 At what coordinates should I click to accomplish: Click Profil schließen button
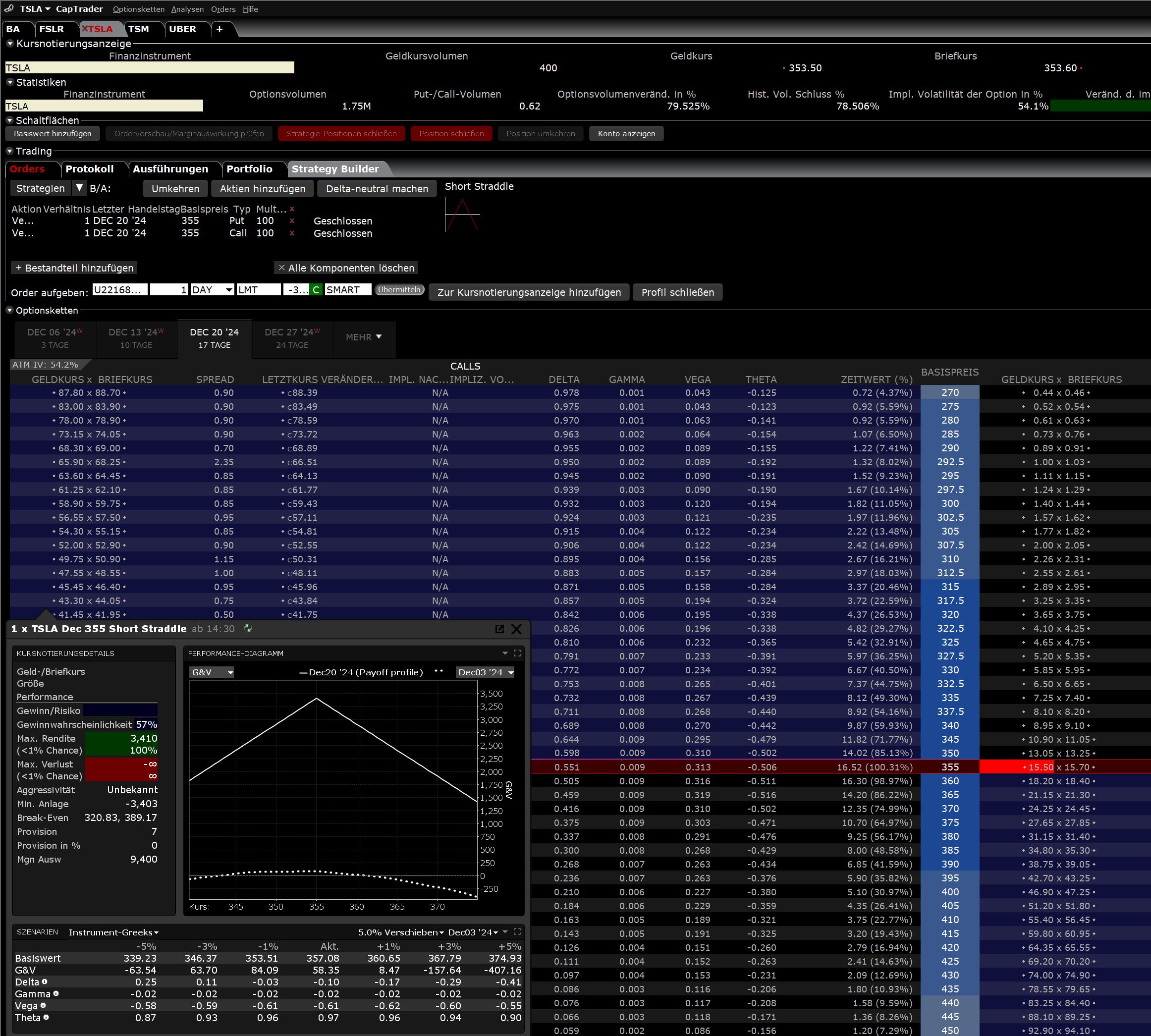[x=677, y=292]
